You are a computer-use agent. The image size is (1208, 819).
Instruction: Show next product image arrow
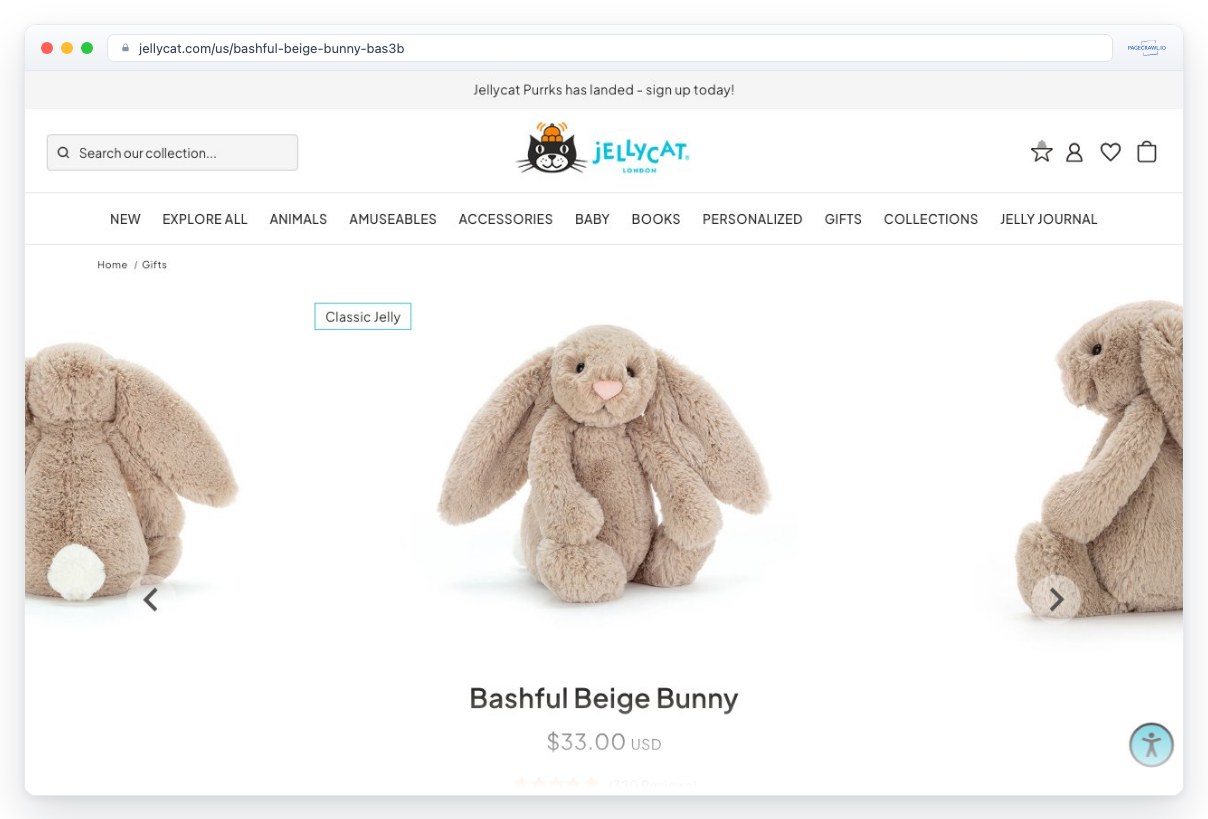1056,599
